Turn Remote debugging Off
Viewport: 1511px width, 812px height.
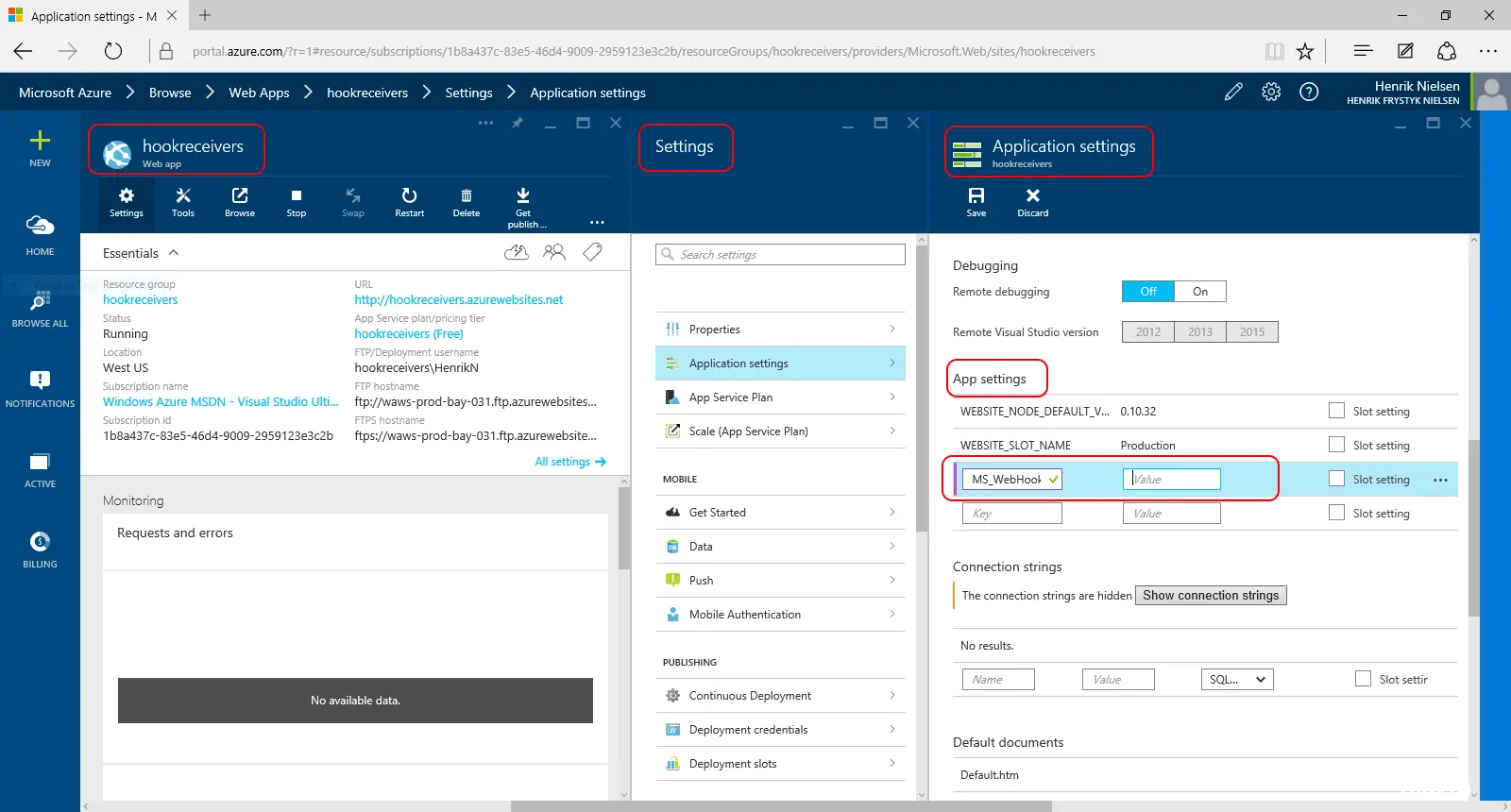1148,292
